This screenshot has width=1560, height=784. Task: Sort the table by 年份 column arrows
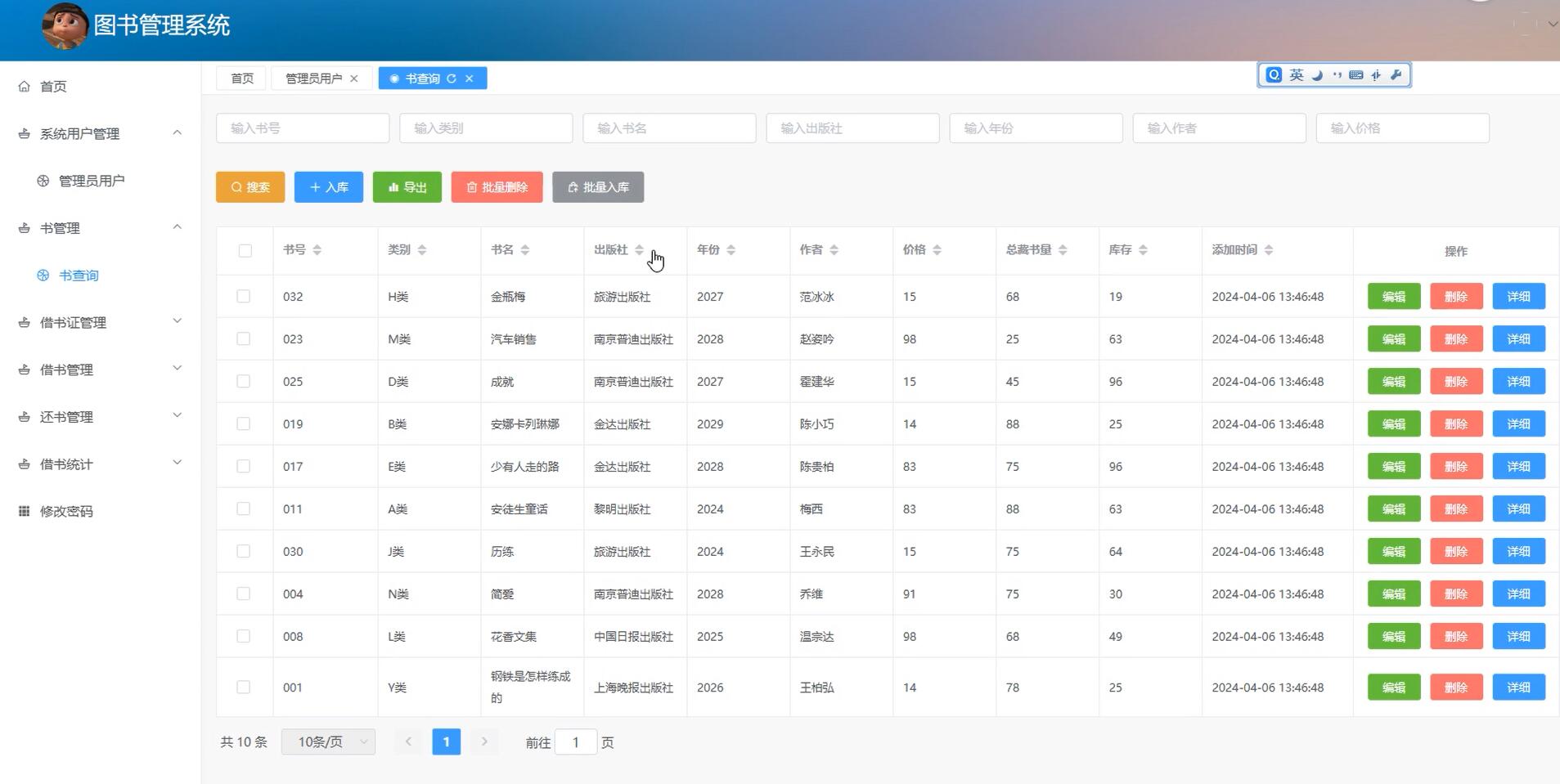click(x=731, y=250)
